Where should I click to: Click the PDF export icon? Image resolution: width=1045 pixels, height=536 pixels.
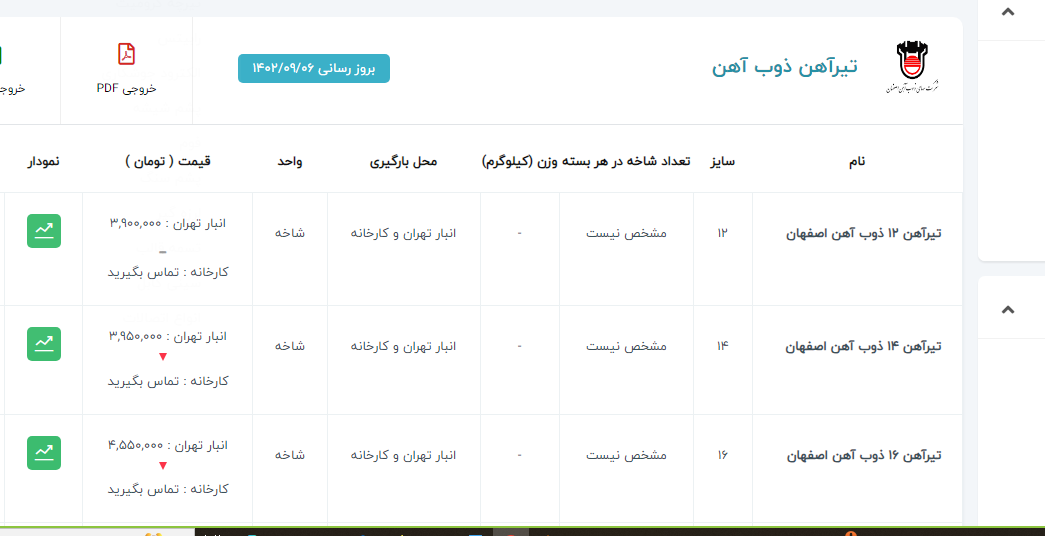126,54
